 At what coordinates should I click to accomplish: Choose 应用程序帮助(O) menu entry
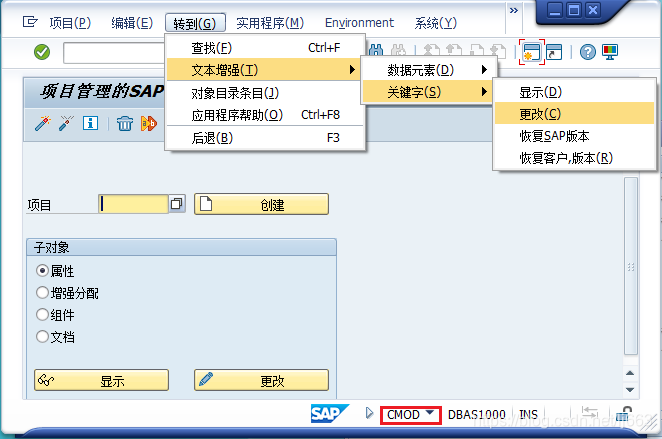coord(265,115)
